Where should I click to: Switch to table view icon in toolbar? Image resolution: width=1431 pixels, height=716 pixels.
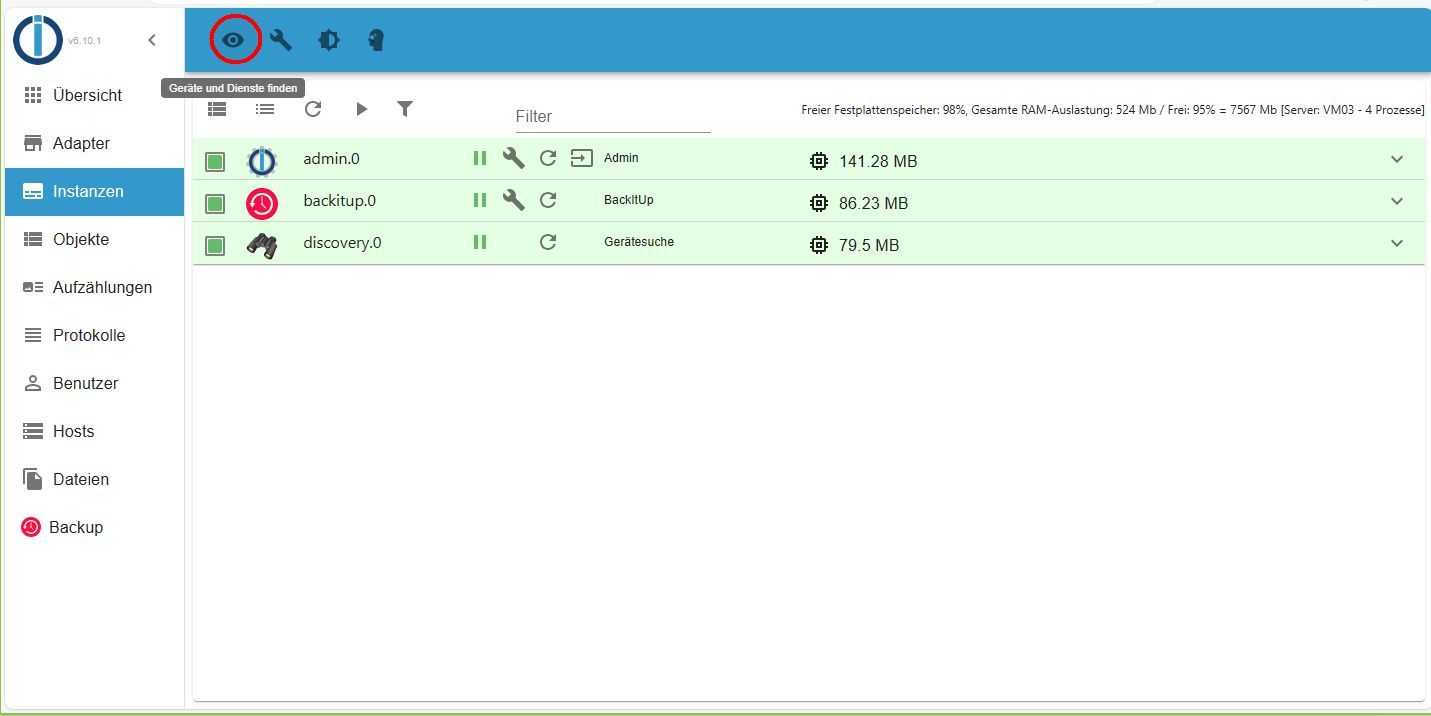(x=217, y=109)
